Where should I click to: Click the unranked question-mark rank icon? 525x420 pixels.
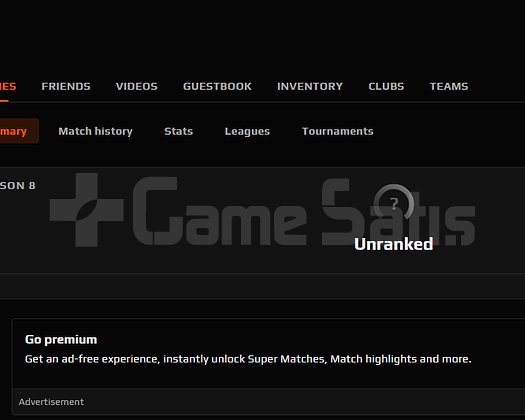pyautogui.click(x=394, y=203)
